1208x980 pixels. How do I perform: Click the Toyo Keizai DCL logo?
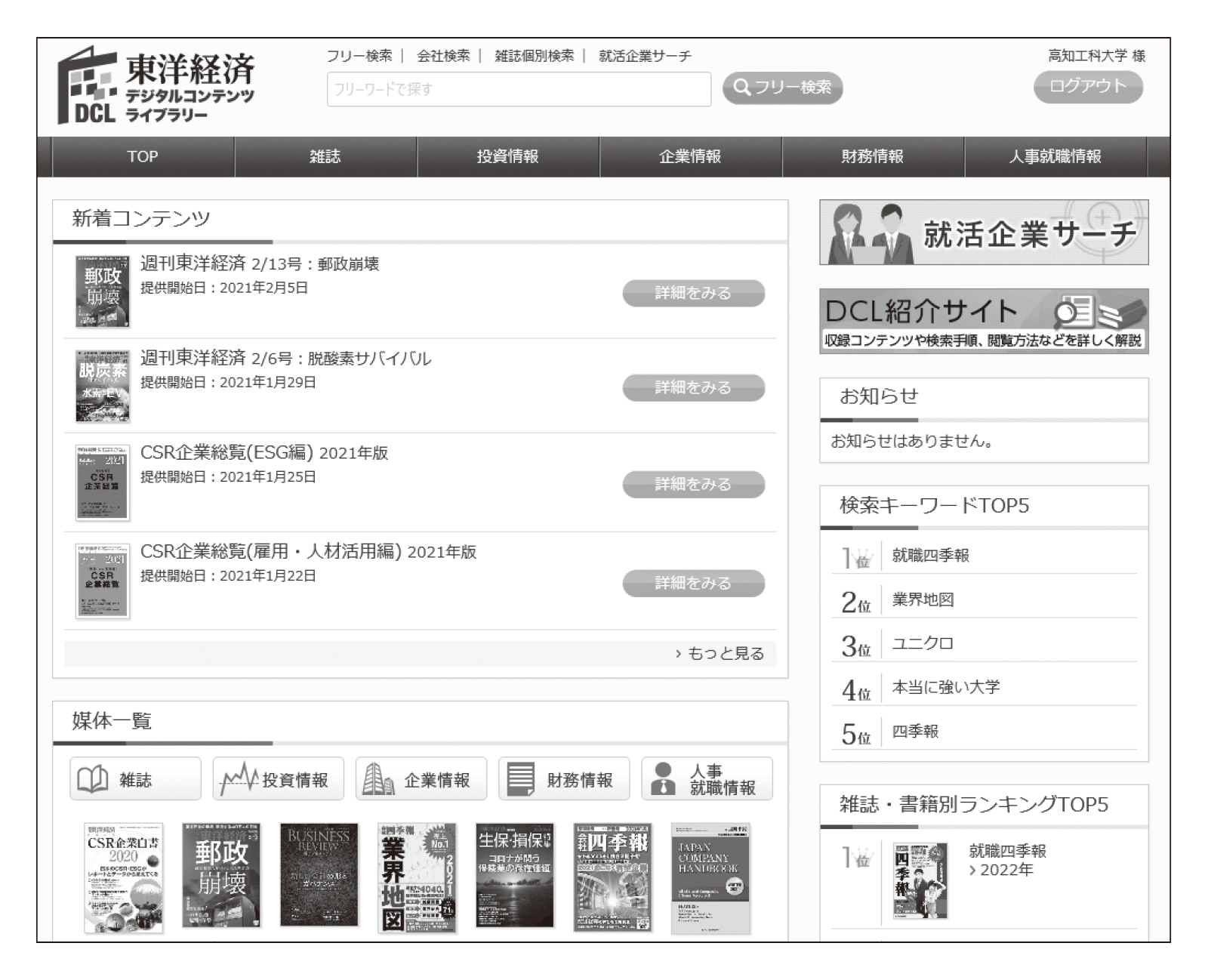(x=156, y=87)
